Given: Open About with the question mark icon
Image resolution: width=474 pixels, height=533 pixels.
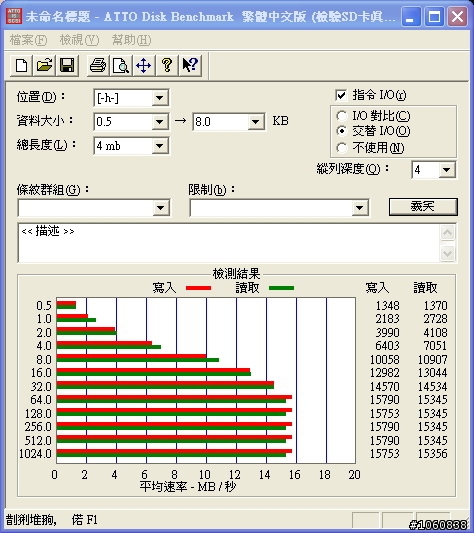Looking at the screenshot, I should pos(167,65).
